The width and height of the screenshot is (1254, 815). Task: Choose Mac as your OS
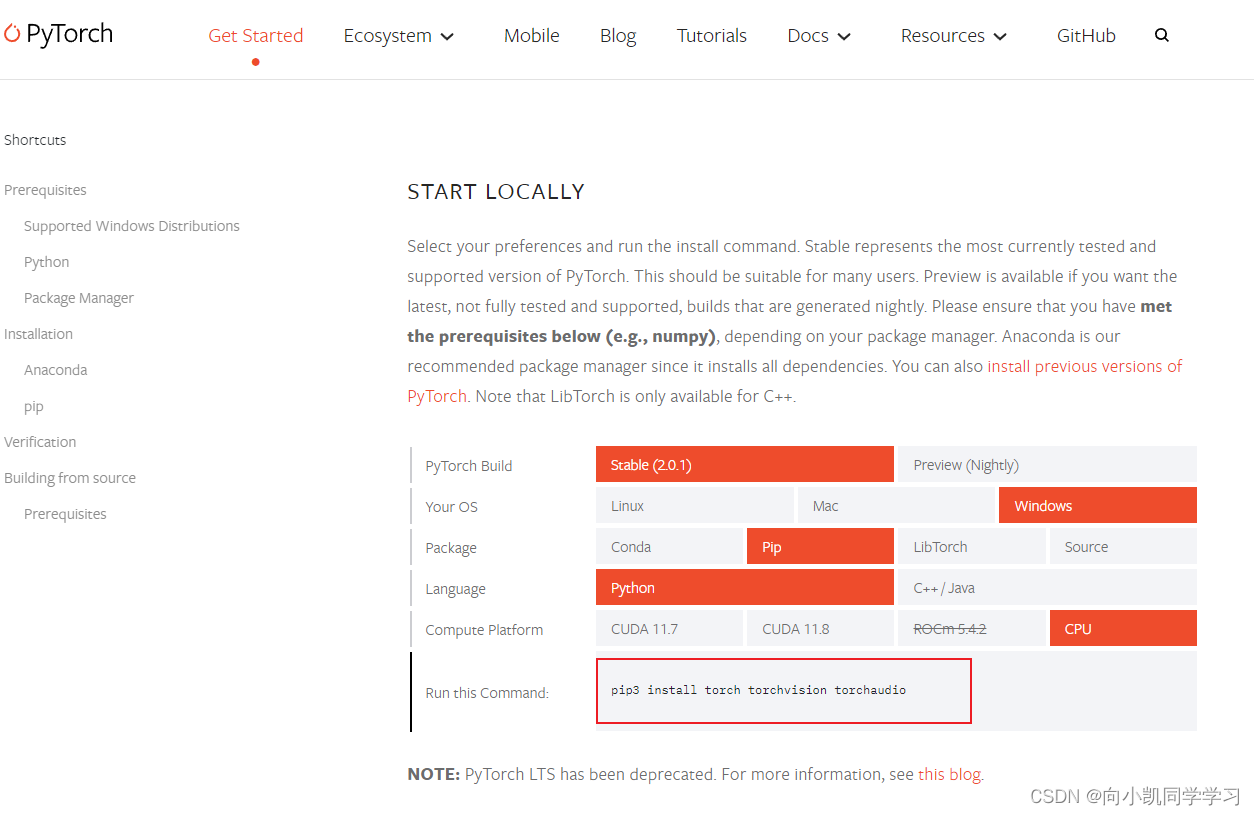click(896, 505)
